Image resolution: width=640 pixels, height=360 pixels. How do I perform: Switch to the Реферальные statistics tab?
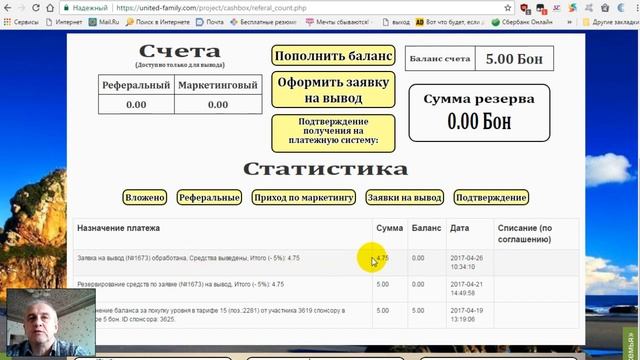(209, 197)
